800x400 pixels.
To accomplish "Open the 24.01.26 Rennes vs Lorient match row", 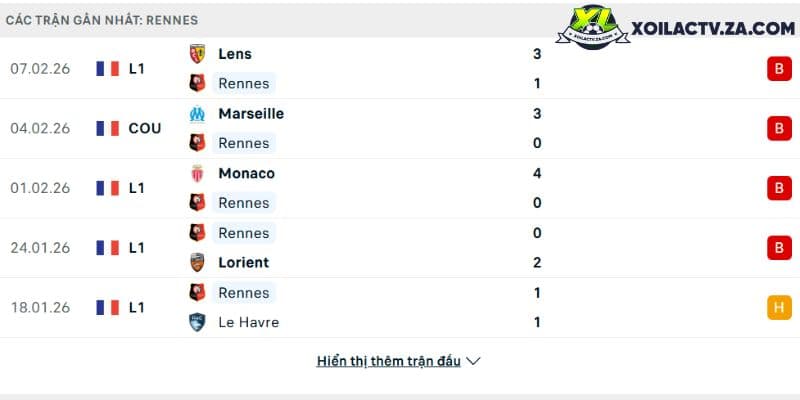I will [400, 248].
